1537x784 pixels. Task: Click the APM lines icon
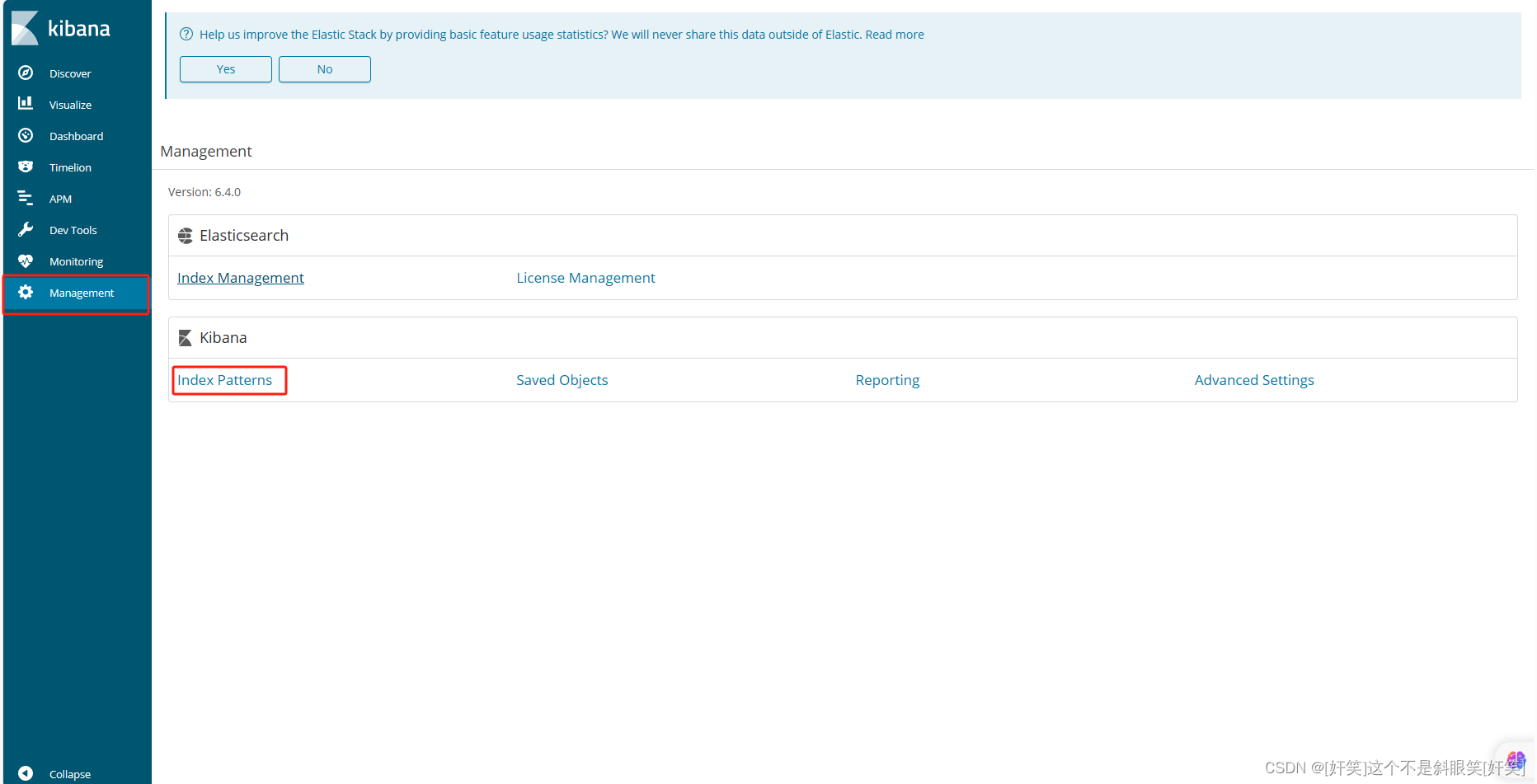point(26,198)
